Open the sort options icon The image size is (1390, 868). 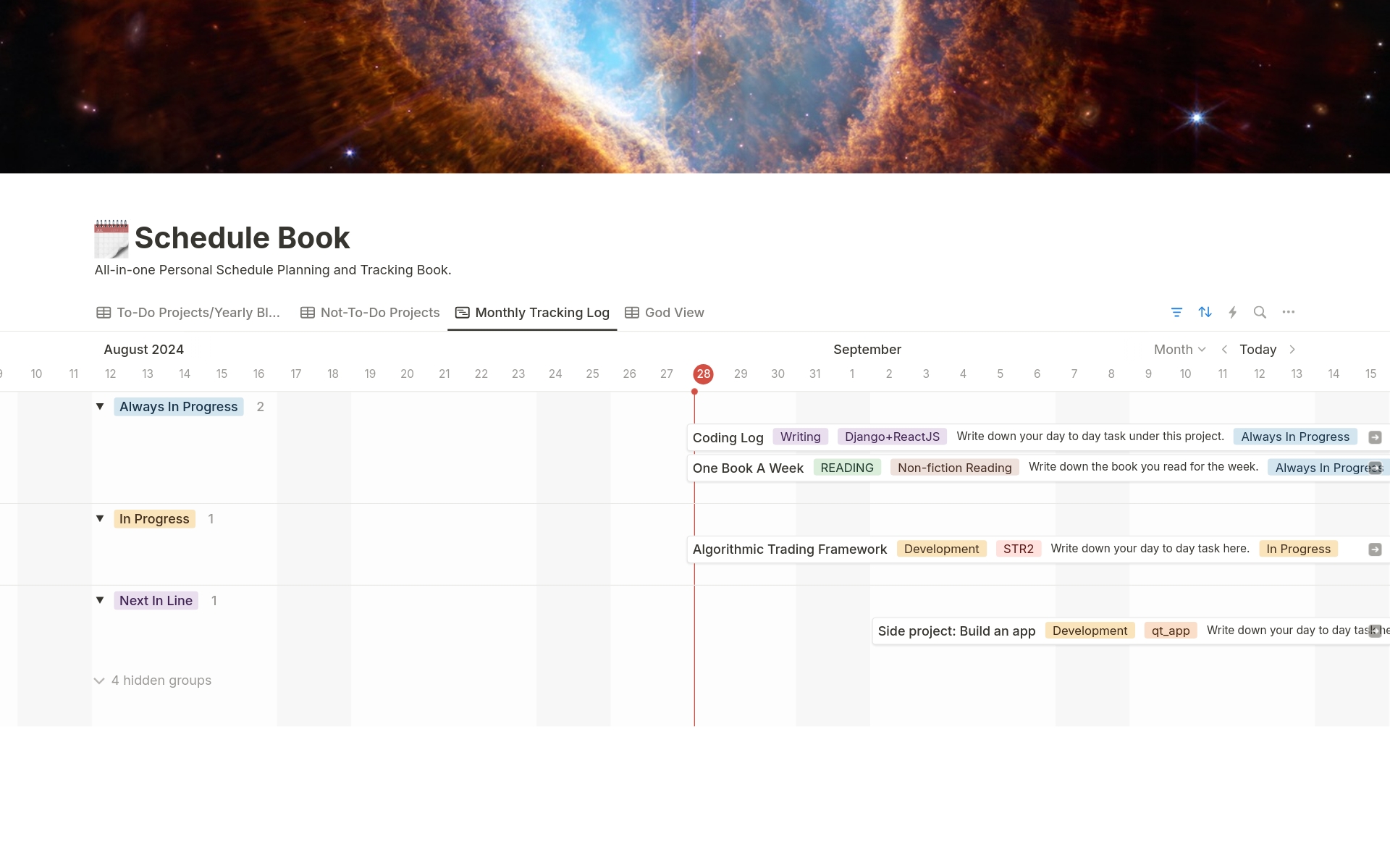pos(1205,312)
